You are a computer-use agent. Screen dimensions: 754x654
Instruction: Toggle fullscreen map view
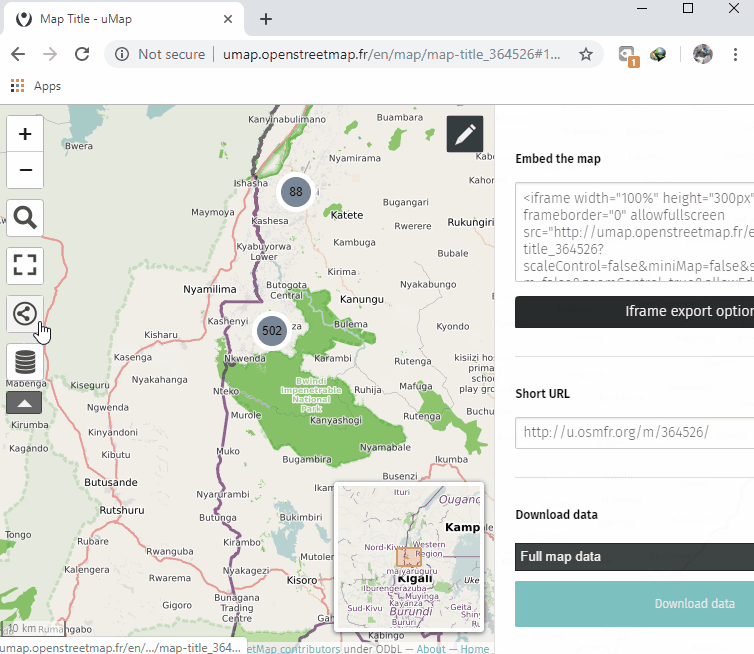coord(25,265)
